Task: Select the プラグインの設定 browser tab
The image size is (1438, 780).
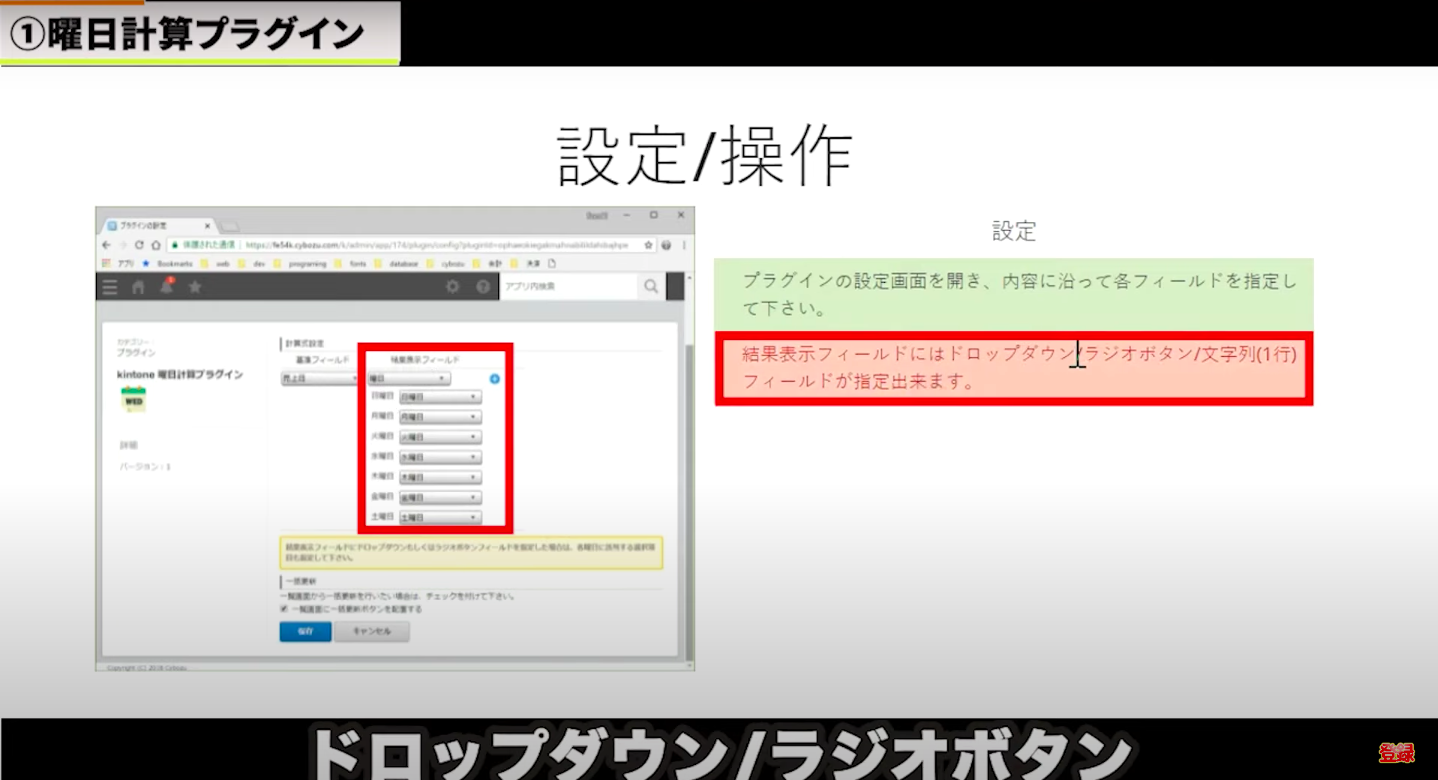Action: 158,225
